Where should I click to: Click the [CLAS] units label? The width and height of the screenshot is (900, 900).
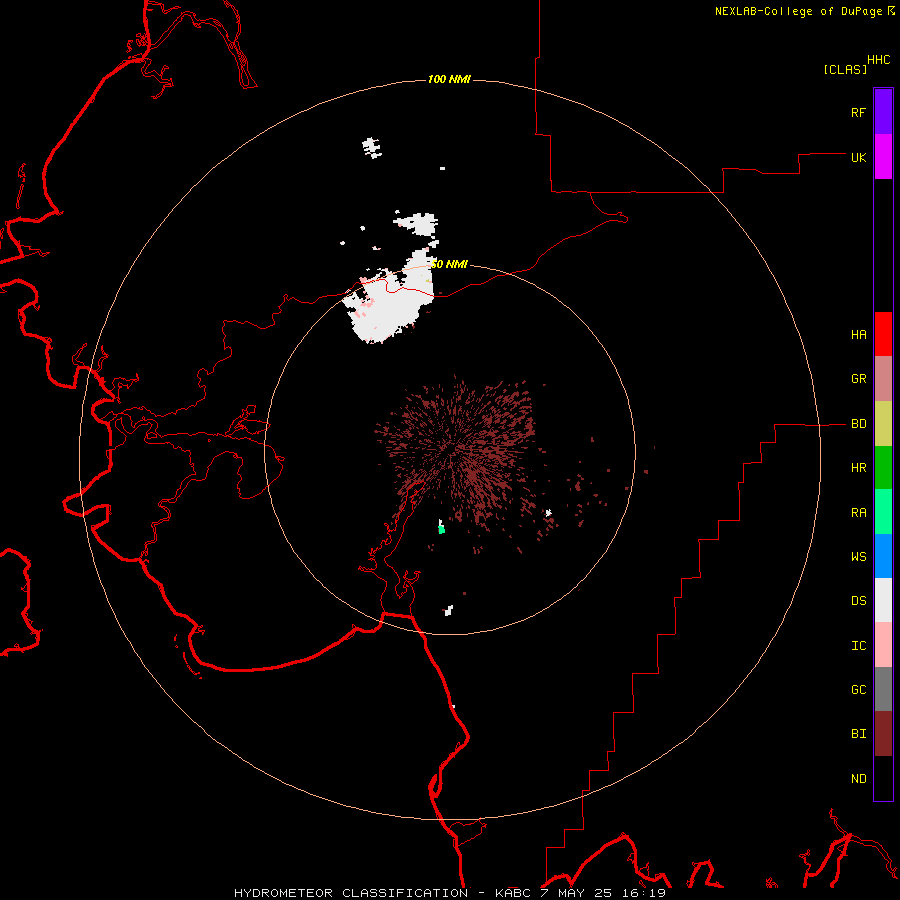click(845, 69)
